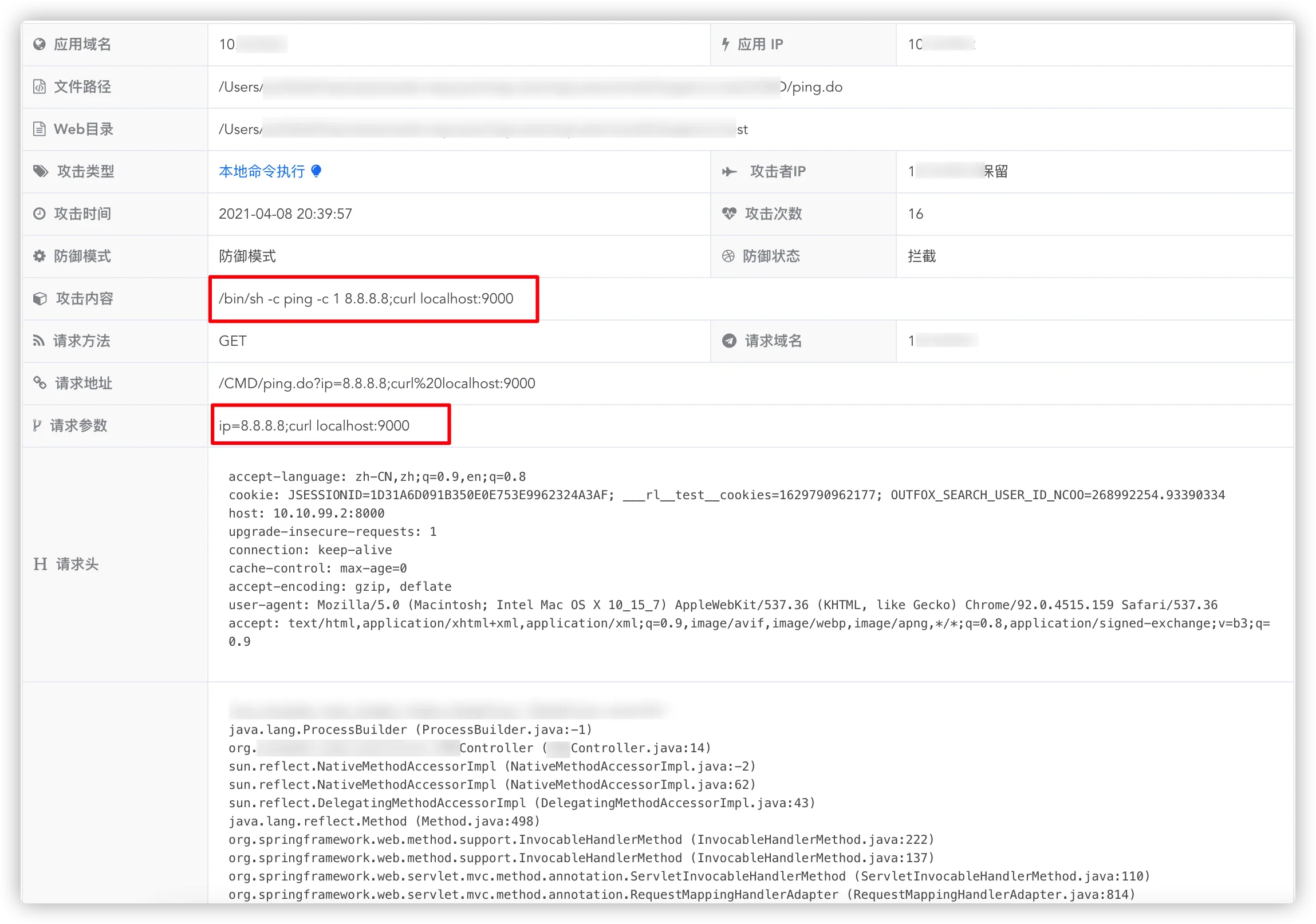Click the RequestMappingHandlerAdapter stack line
Viewport: 1316px width, 924px height.
click(x=681, y=895)
